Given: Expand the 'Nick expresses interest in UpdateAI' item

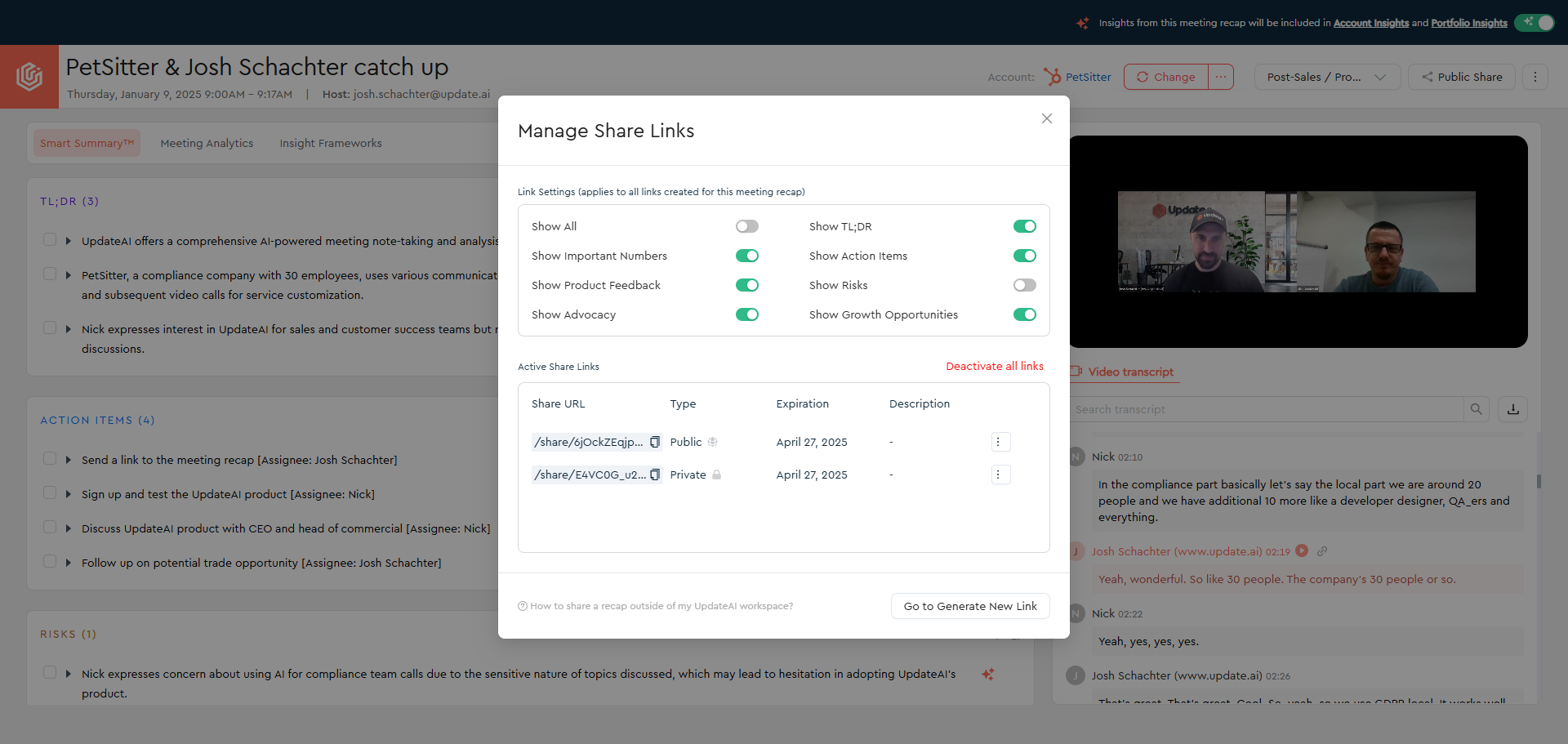Looking at the screenshot, I should coord(69,329).
